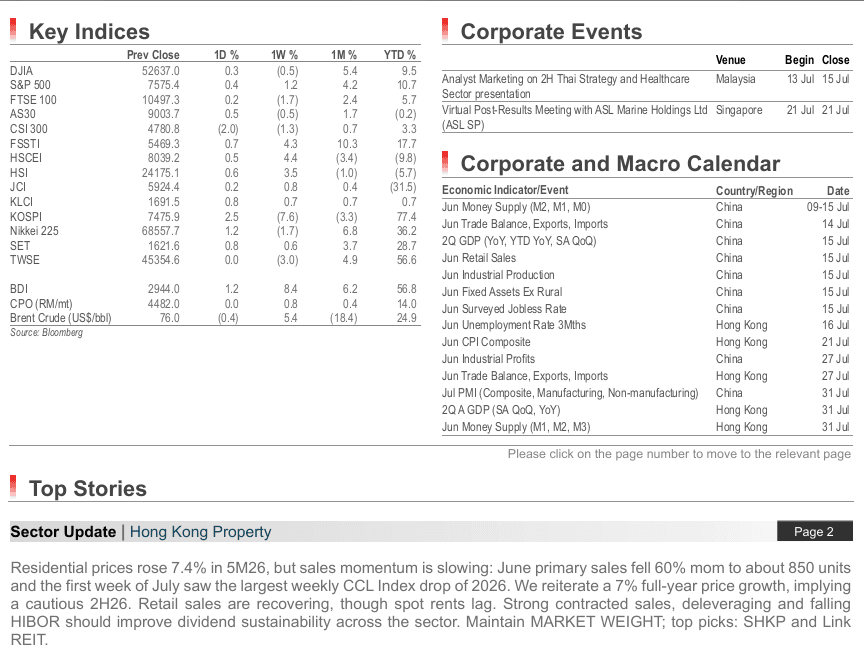Click red marker beside Corporate Events

tap(445, 30)
